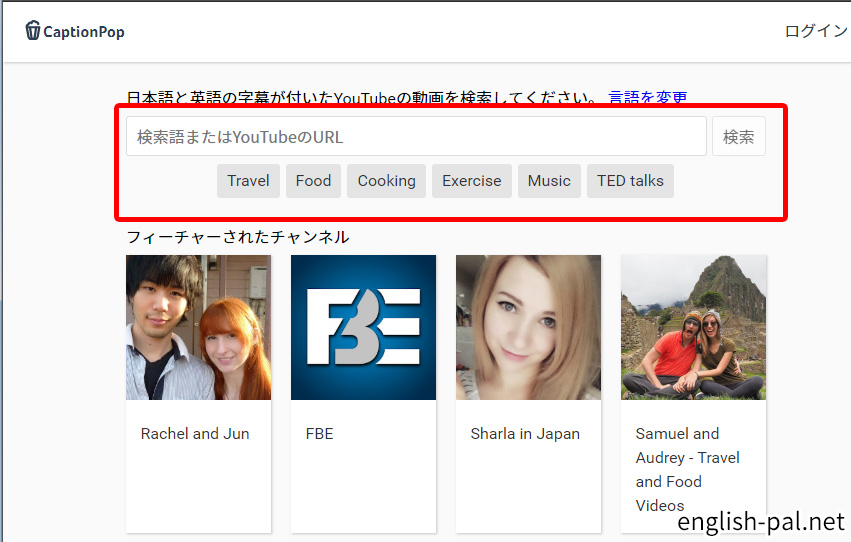Open the ログイン login link
The height and width of the screenshot is (542, 851).
click(x=817, y=31)
